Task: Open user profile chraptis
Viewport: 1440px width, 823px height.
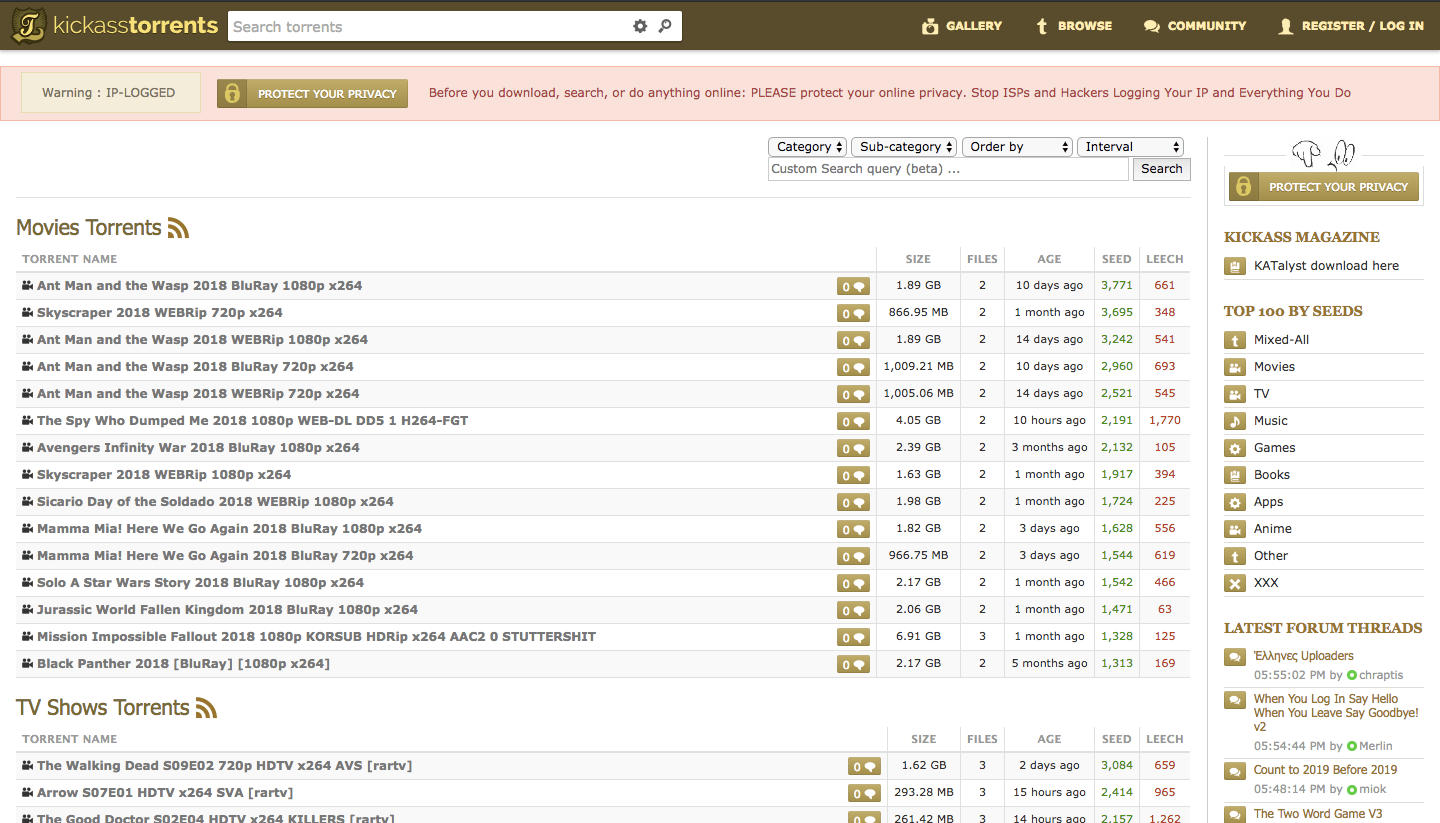Action: (x=1381, y=675)
